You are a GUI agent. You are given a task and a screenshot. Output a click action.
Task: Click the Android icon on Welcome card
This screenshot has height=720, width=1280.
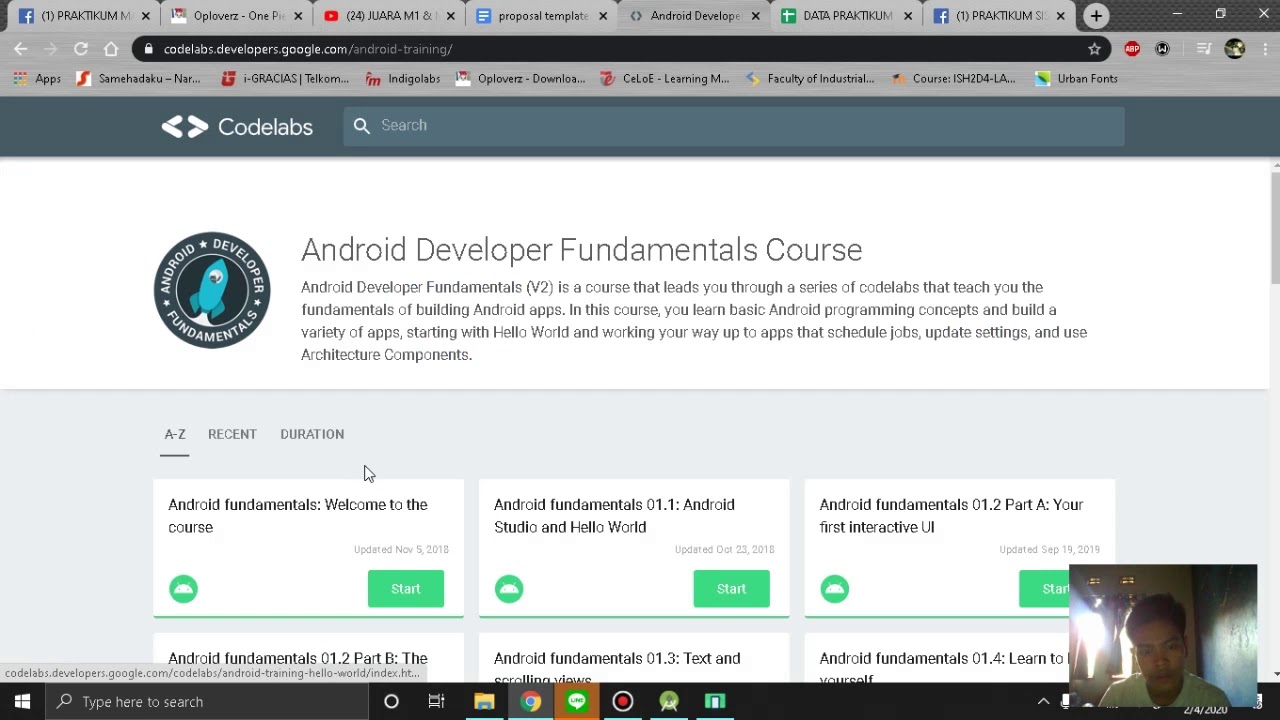[x=183, y=589]
